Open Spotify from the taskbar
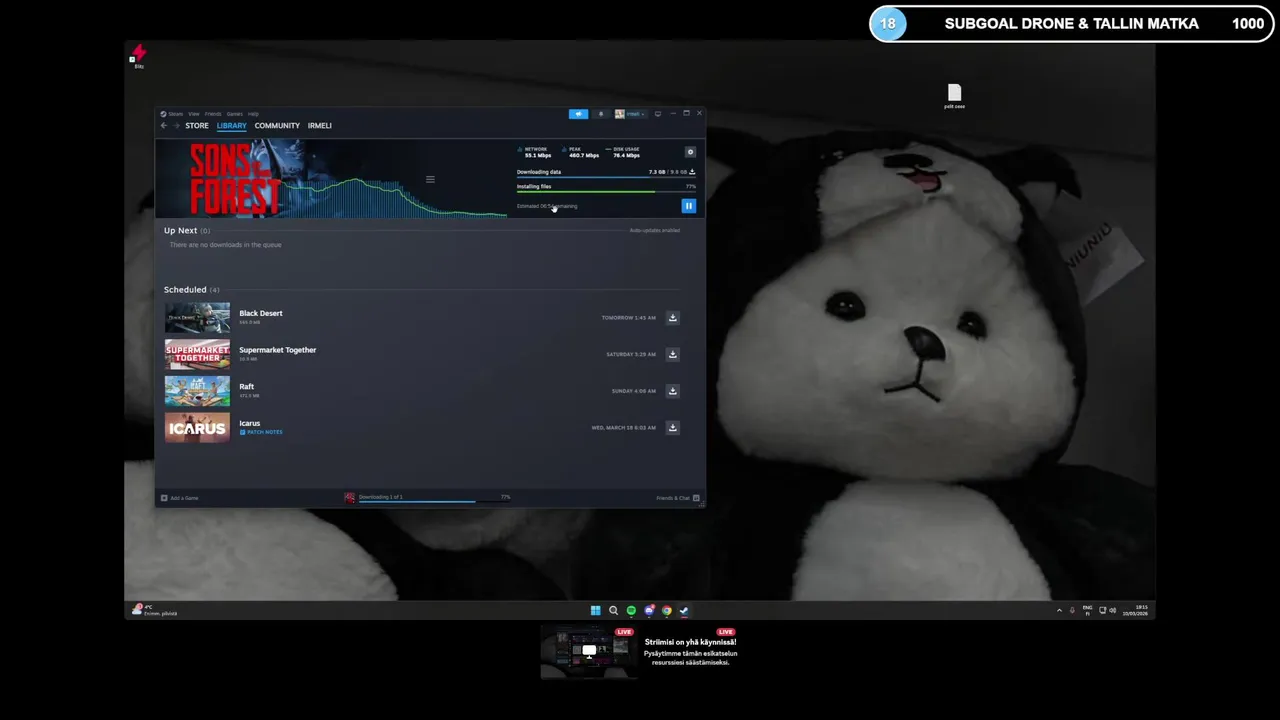1280x720 pixels. tap(631, 611)
